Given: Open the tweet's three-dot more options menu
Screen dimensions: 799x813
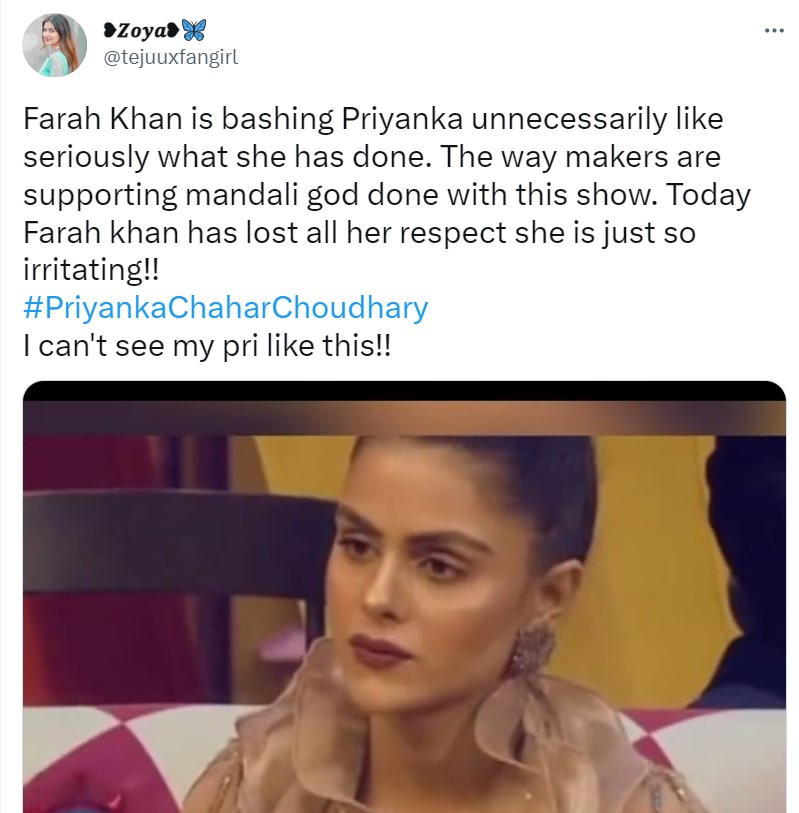Looking at the screenshot, I should tap(774, 30).
